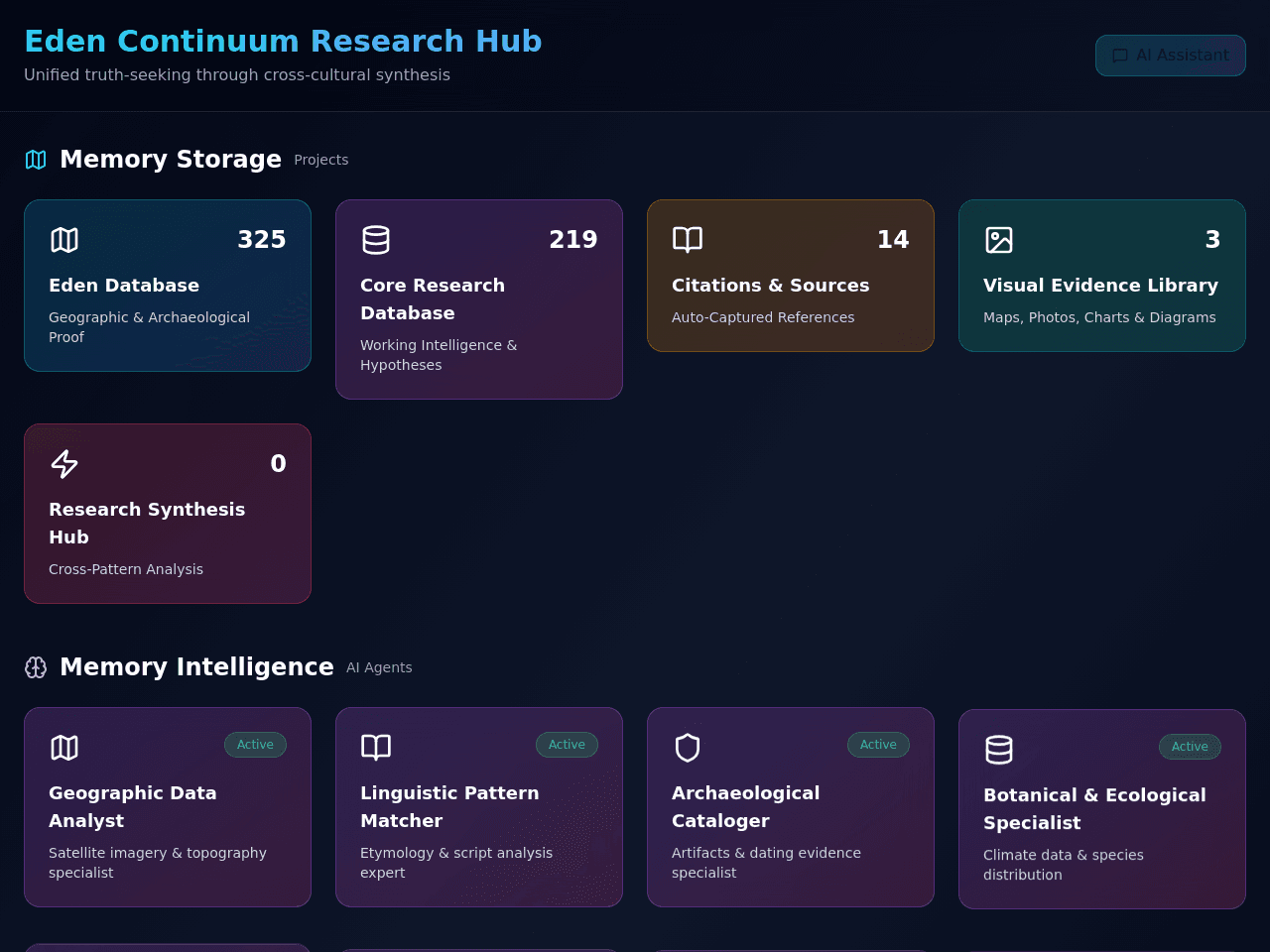The width and height of the screenshot is (1270, 952).
Task: Click the 'Unified truth-seeking' subtitle text
Action: [237, 75]
